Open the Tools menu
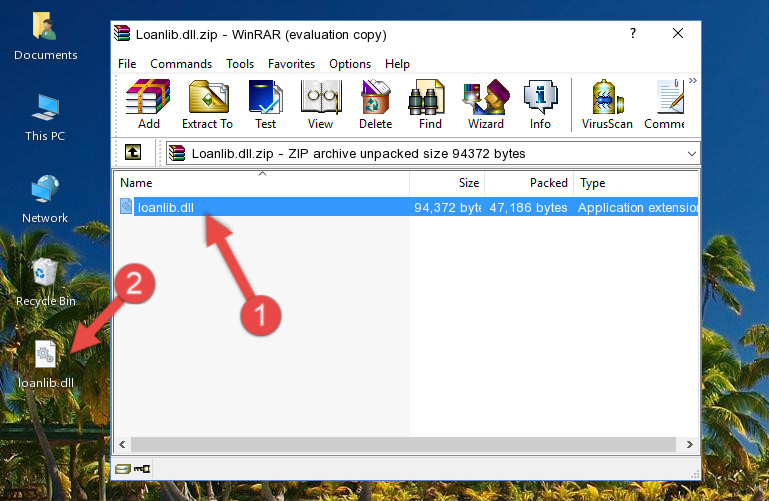This screenshot has height=501, width=769. tap(240, 64)
